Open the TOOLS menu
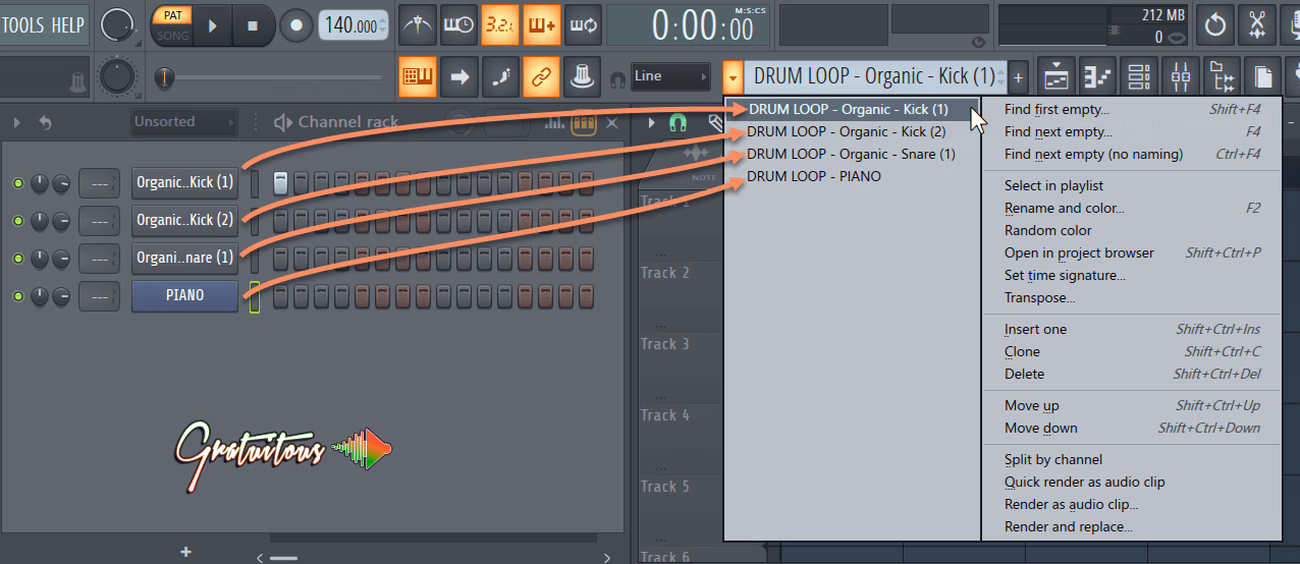 [x=22, y=25]
